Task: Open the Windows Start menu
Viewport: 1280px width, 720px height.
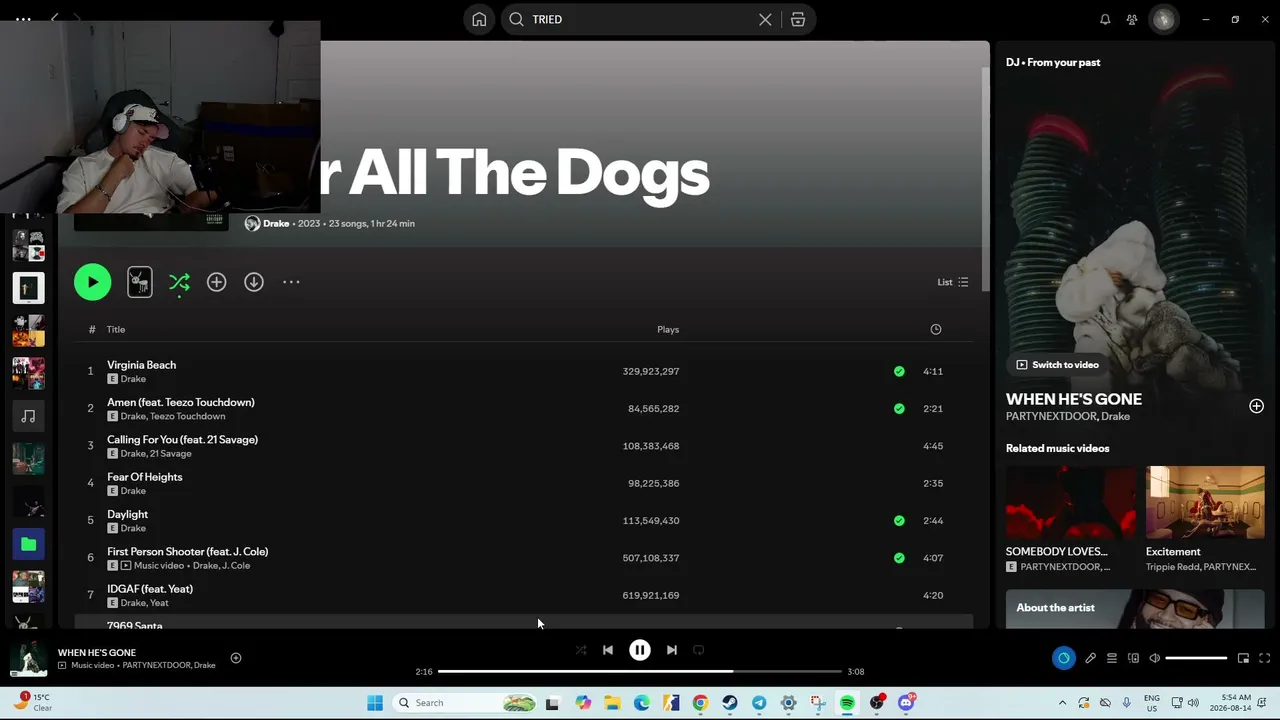Action: coord(375,703)
